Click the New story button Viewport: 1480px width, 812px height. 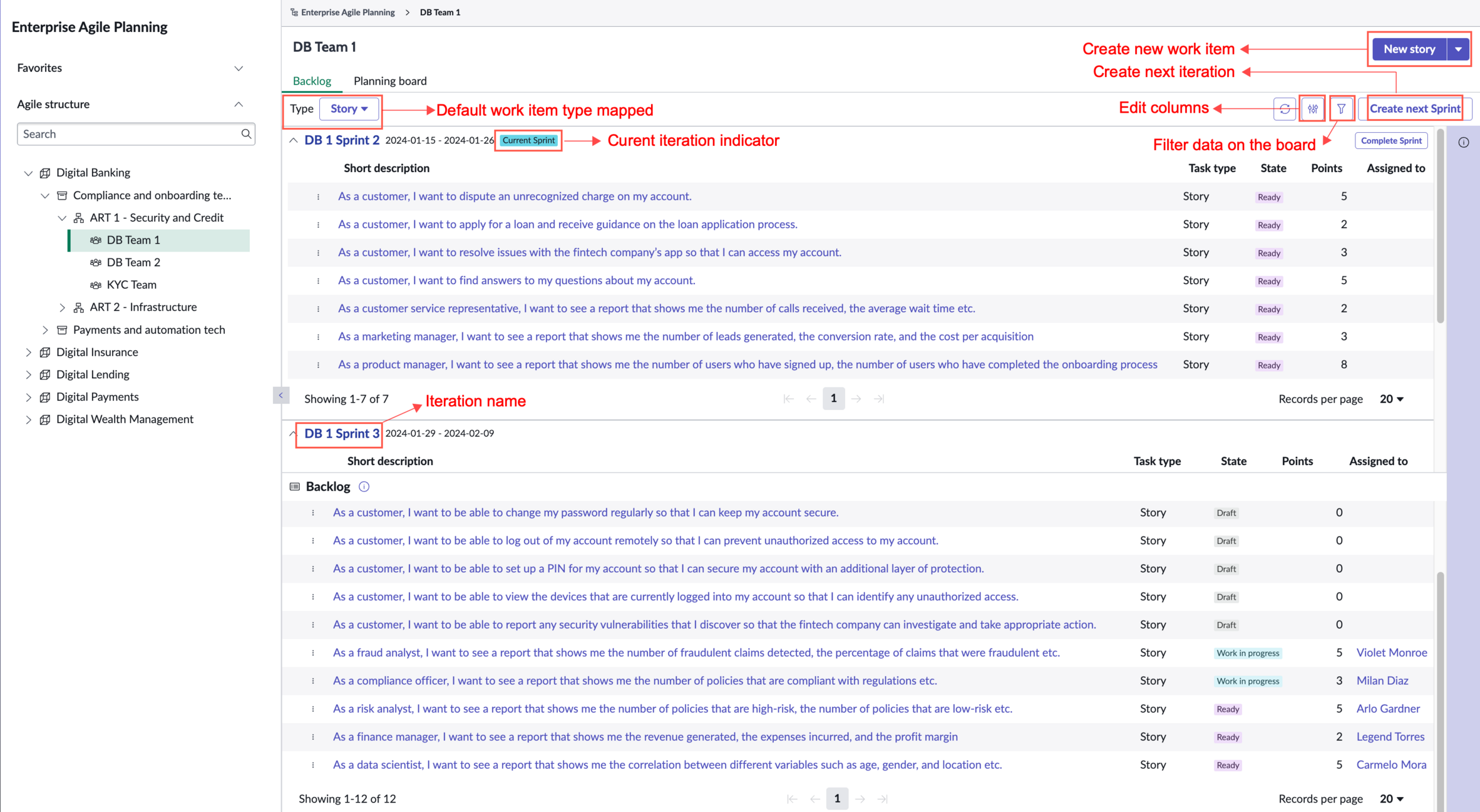coord(1409,49)
